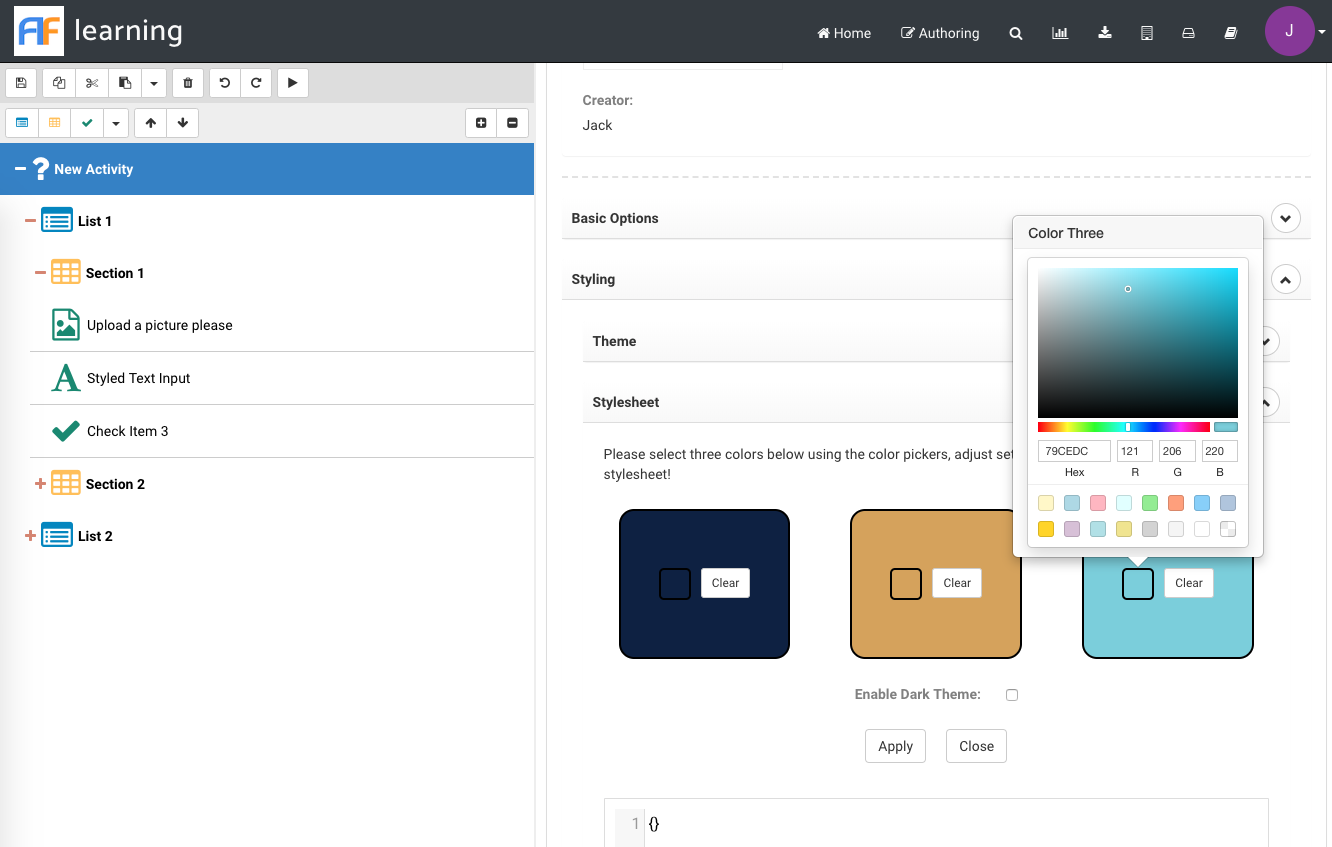The height and width of the screenshot is (847, 1332).
Task: Collapse the Stylesheet section chevron
Action: click(1264, 402)
